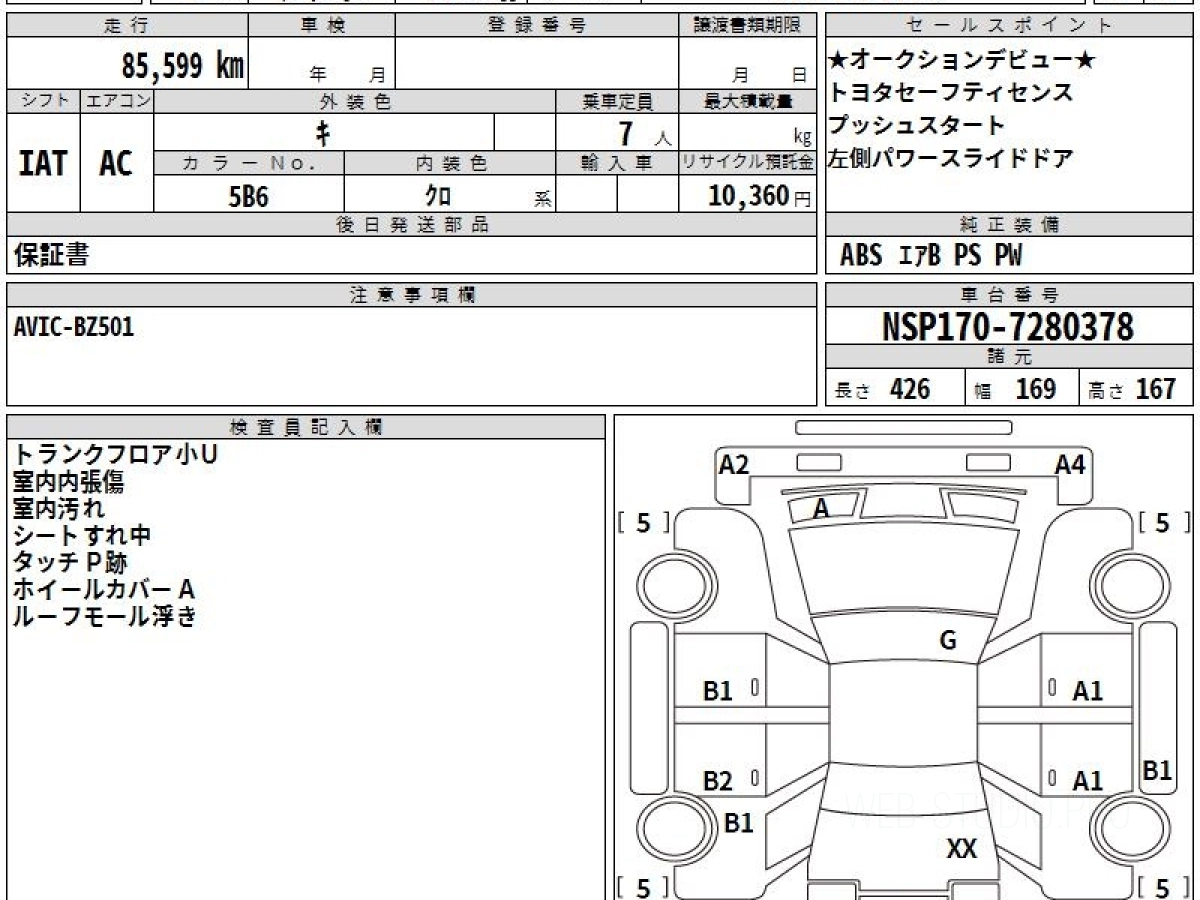The width and height of the screenshot is (1200, 900).
Task: Select color number 5B6
Action: 248,197
